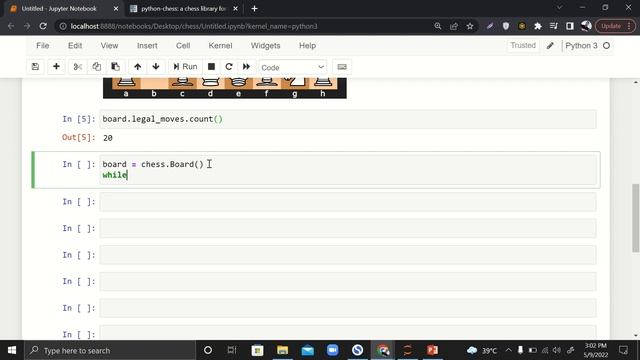Restart kernel and run all cells icon

coord(247,67)
